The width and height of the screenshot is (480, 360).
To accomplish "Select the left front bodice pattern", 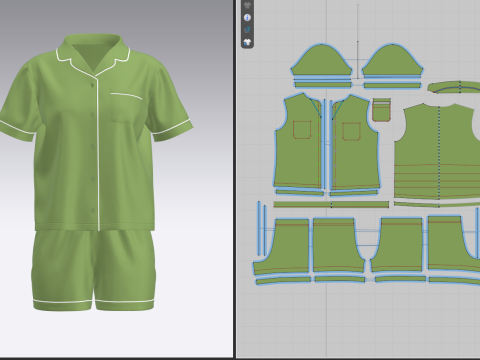I will click(x=298, y=142).
